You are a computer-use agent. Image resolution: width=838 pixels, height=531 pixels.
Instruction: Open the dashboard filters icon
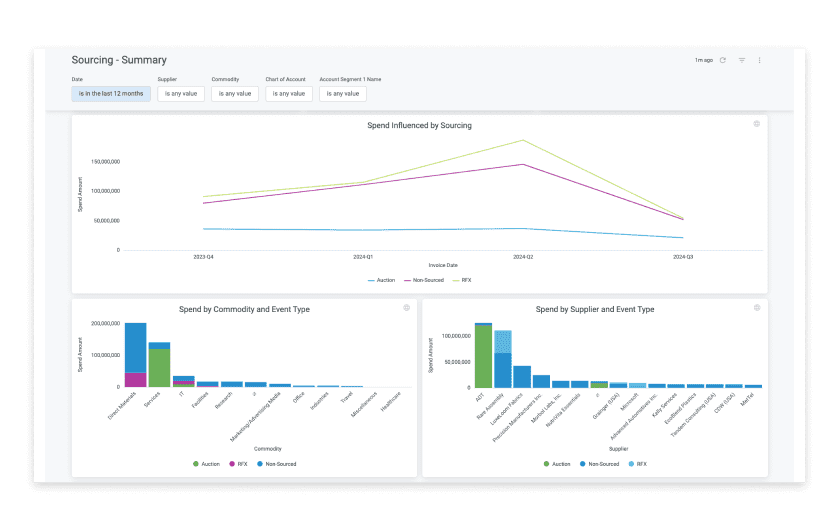click(742, 60)
